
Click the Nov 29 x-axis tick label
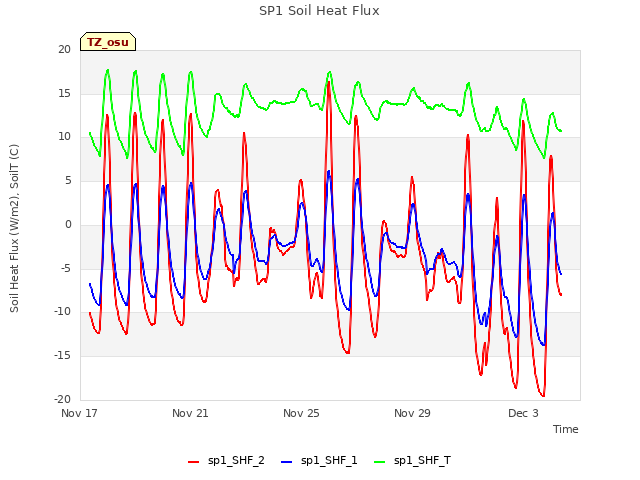412,413
